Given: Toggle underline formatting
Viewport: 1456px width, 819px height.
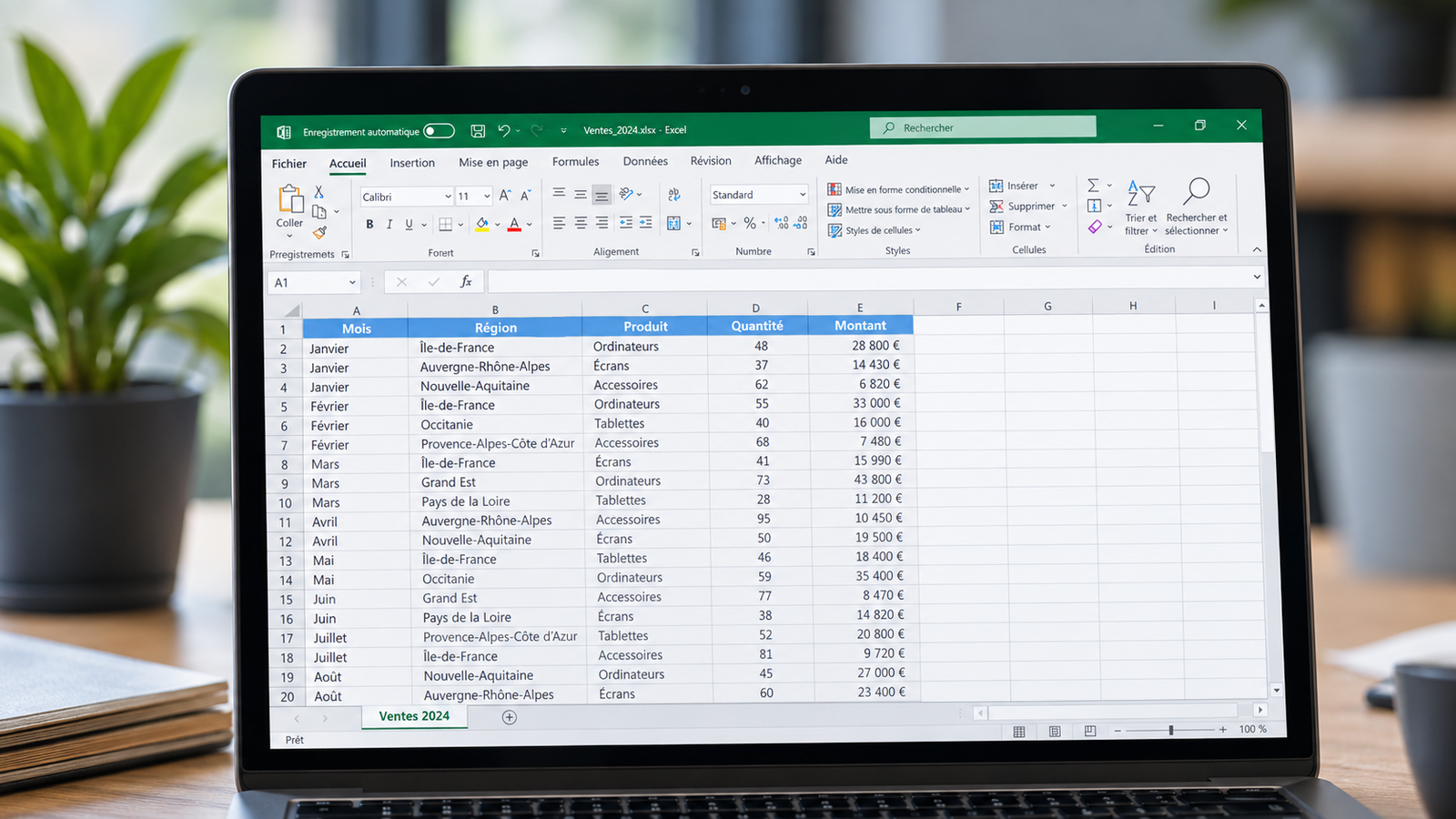Looking at the screenshot, I should [x=409, y=224].
